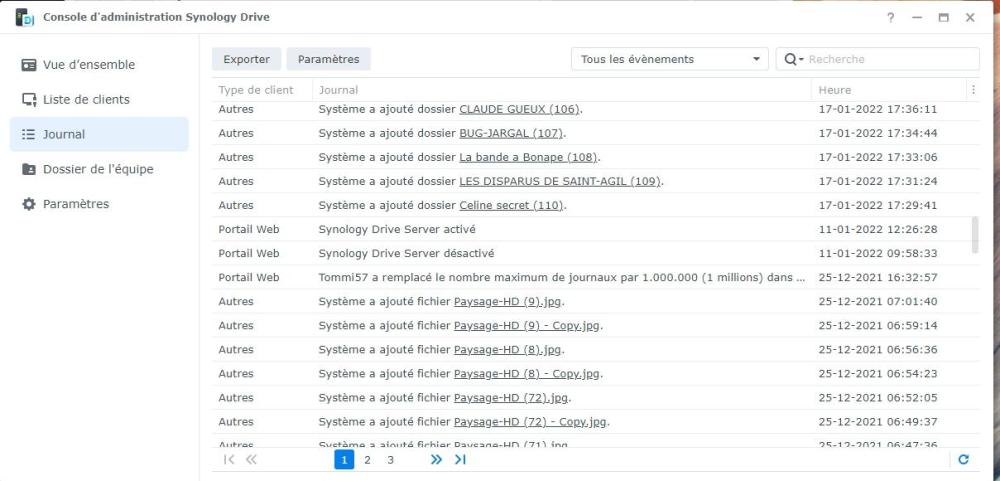The height and width of the screenshot is (481, 1000).
Task: Open Paysage-HD (72) - Copy.jpg link
Action: [x=530, y=422]
